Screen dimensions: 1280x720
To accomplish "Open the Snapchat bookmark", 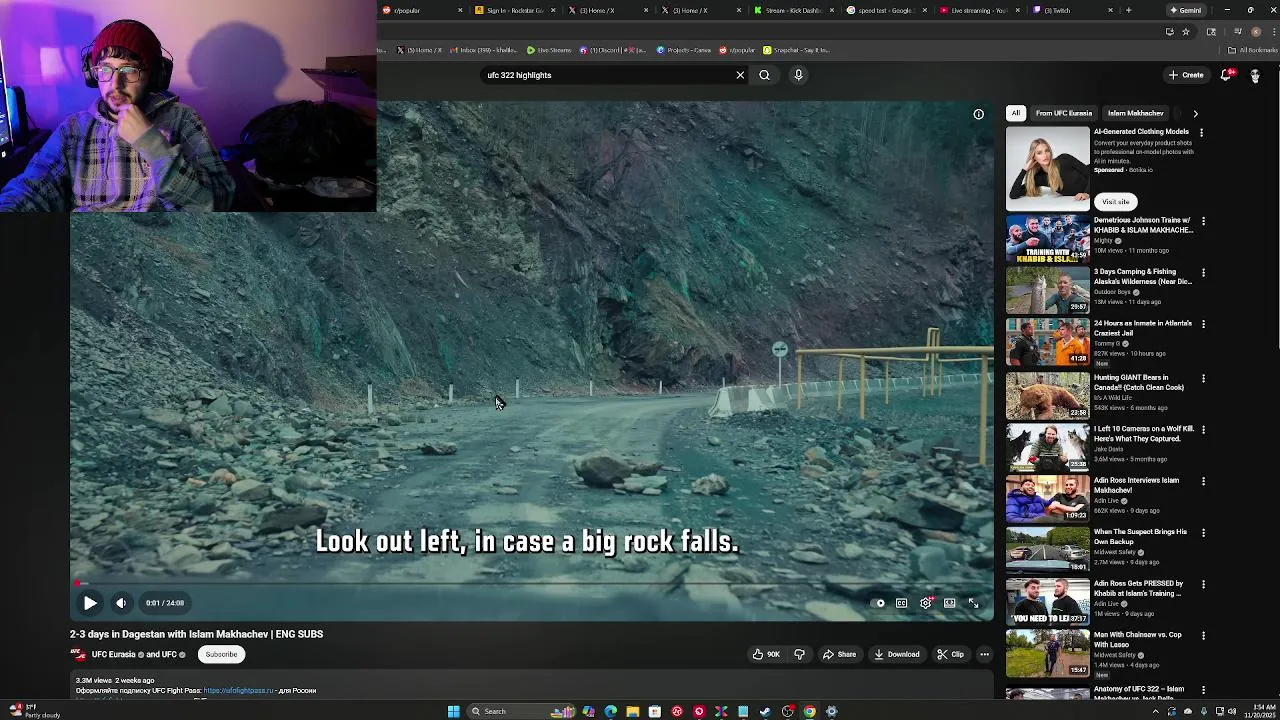I will [797, 50].
